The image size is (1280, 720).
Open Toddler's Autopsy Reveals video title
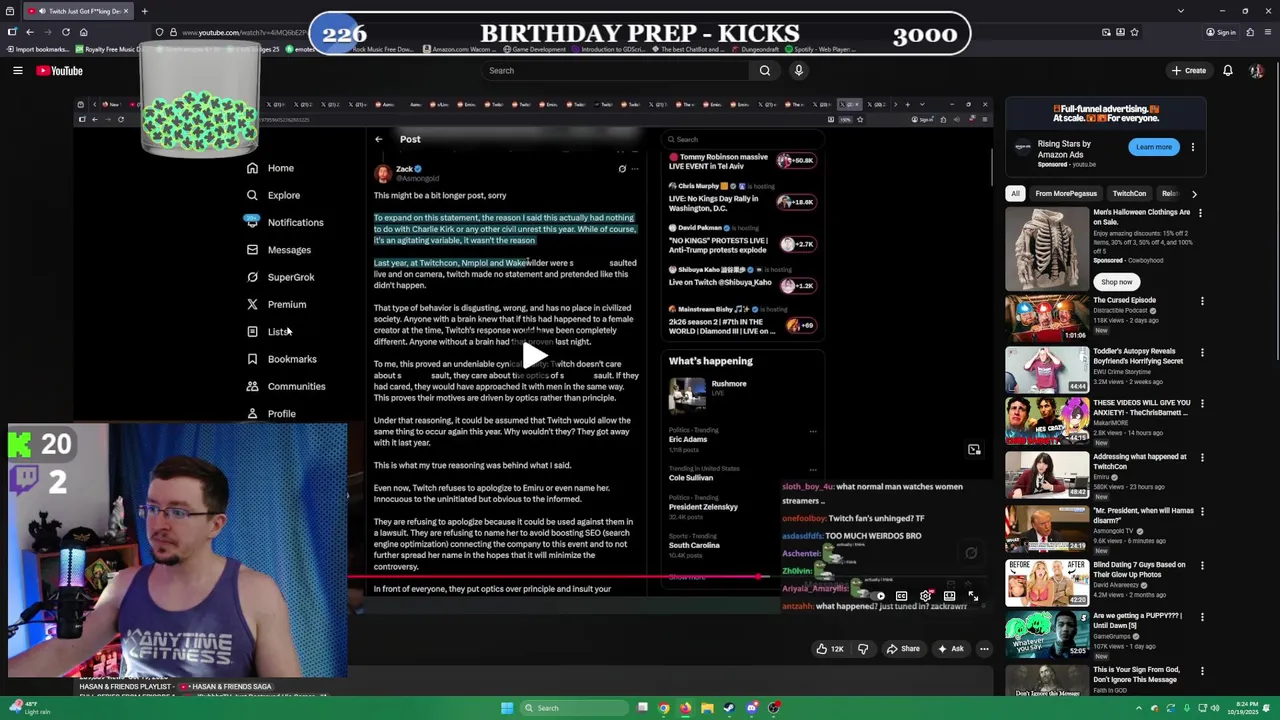coord(1138,356)
